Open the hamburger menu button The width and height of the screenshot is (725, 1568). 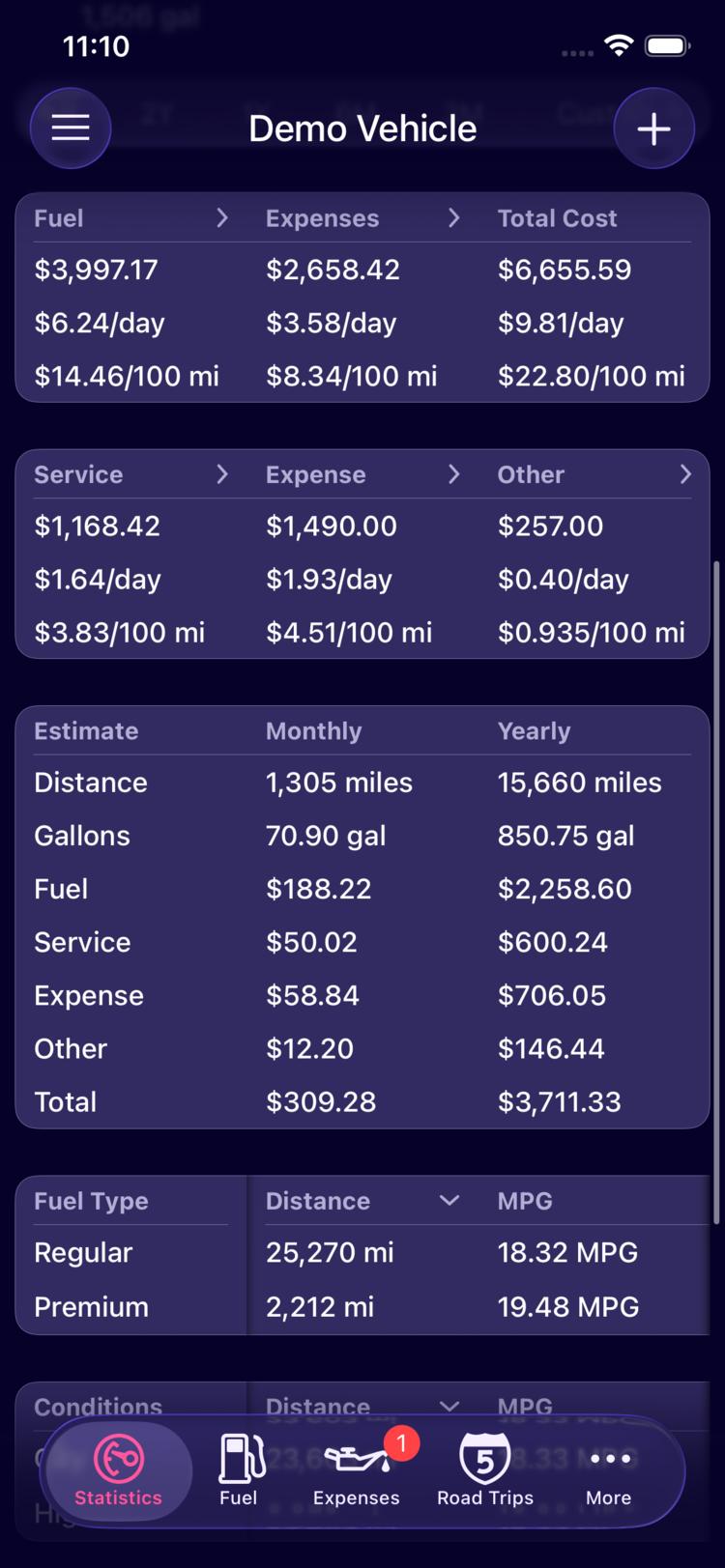[x=71, y=128]
